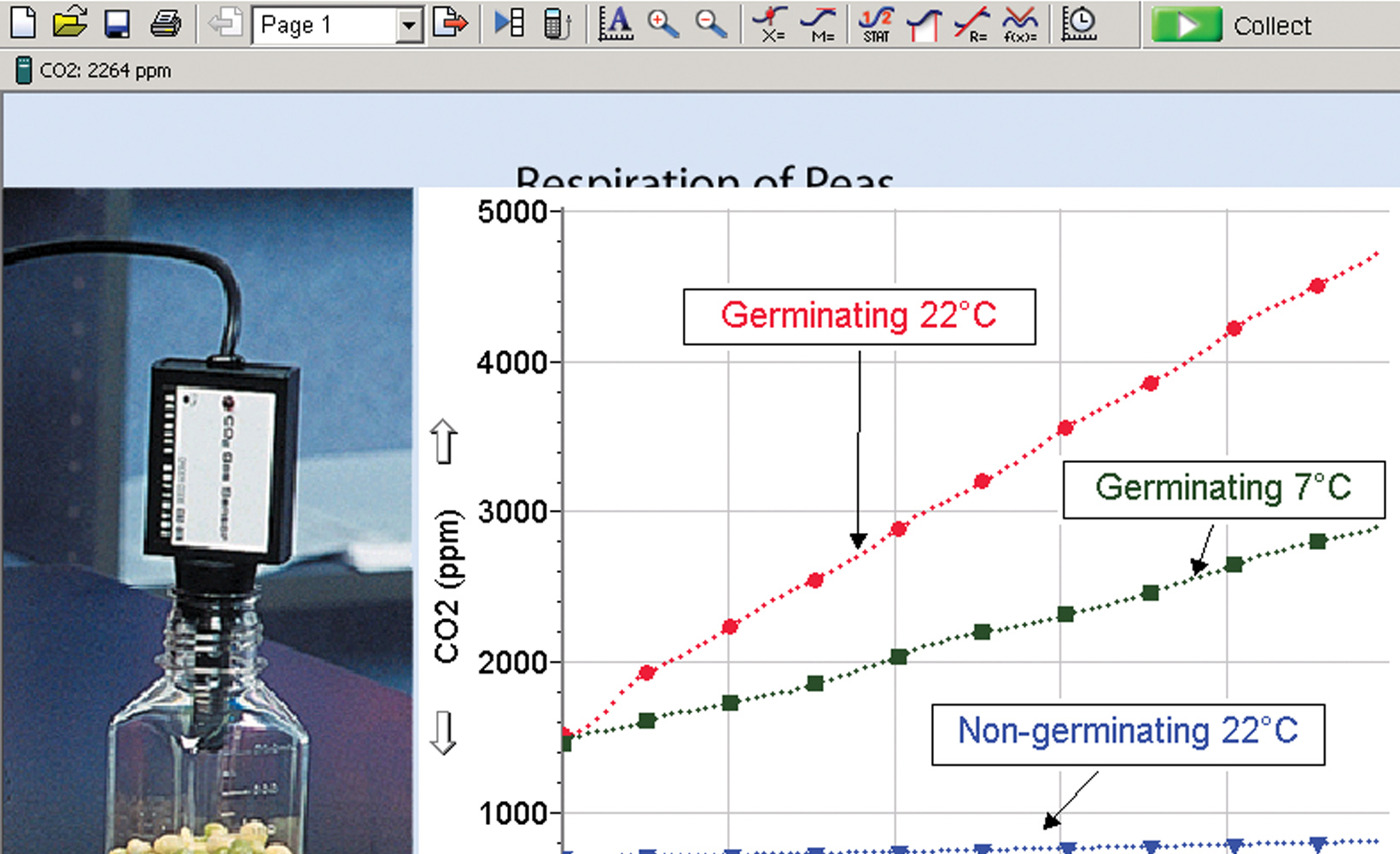Open a file with the folder icon
The image size is (1400, 854).
pyautogui.click(x=69, y=23)
